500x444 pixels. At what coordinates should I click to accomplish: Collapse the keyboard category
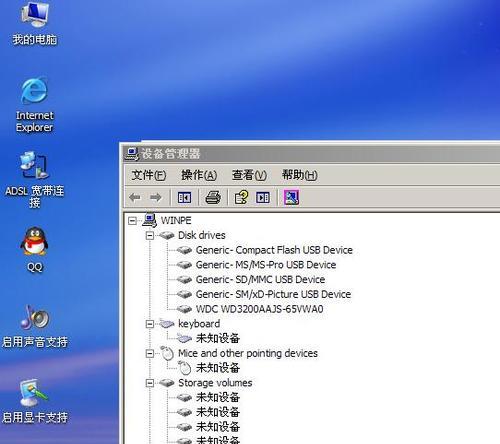pos(150,324)
